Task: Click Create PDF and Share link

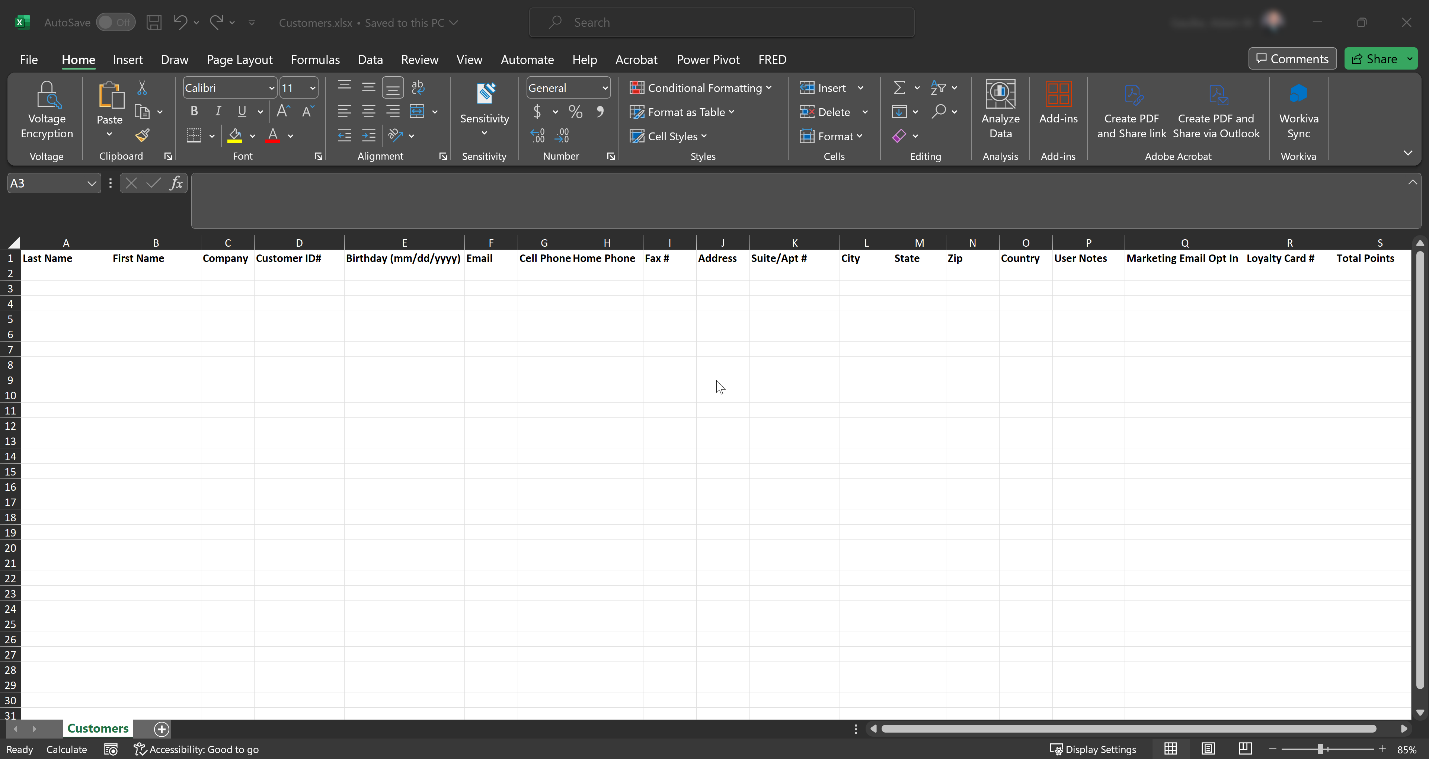Action: (1132, 110)
